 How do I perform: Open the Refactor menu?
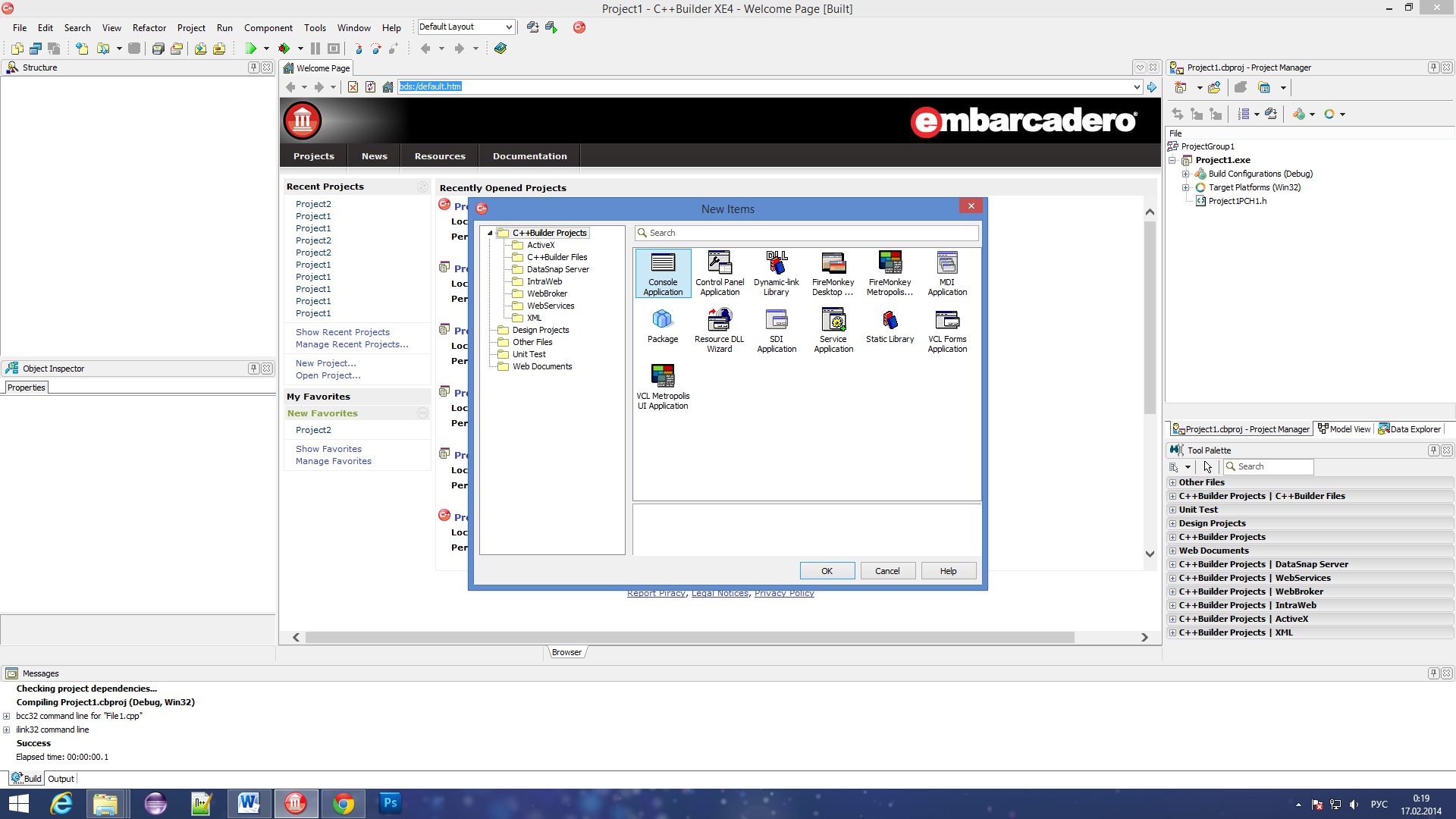click(x=149, y=28)
